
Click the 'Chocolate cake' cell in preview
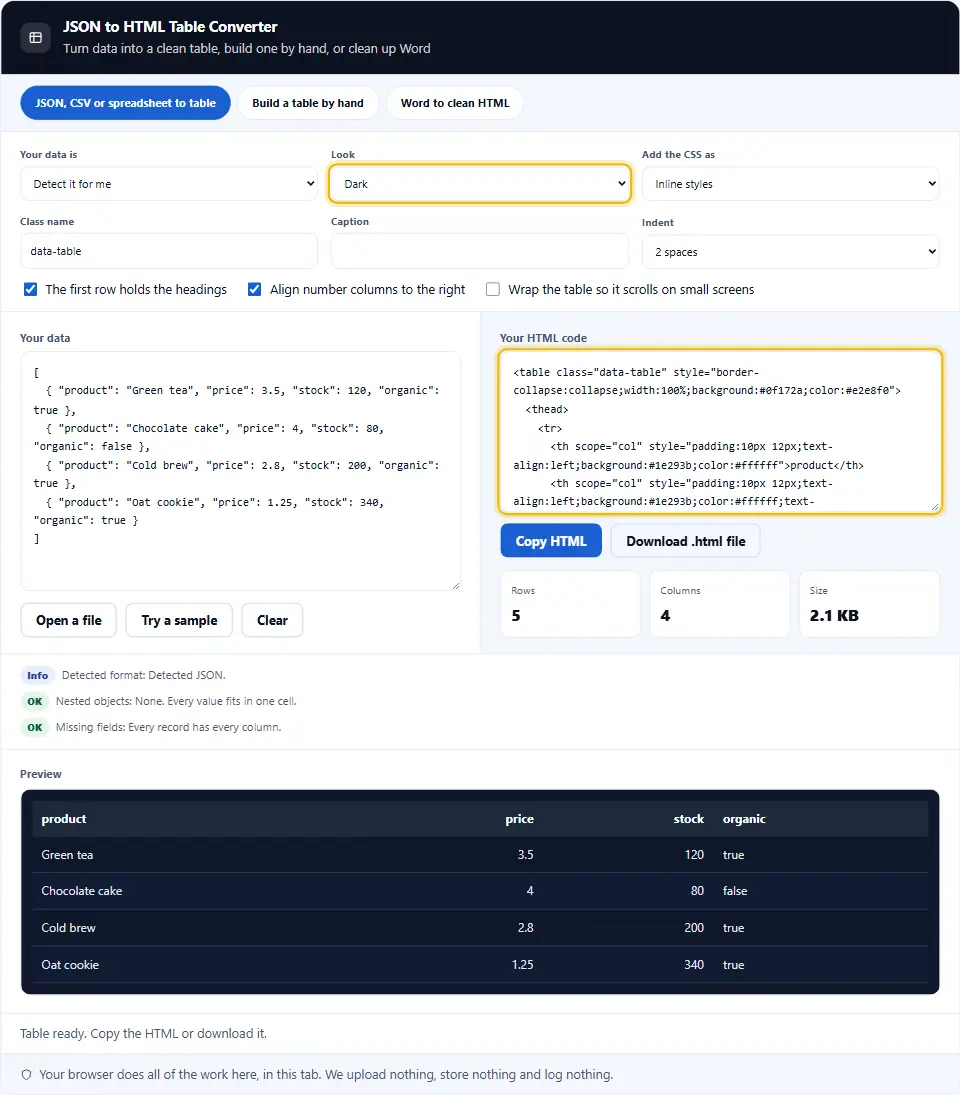(x=82, y=891)
